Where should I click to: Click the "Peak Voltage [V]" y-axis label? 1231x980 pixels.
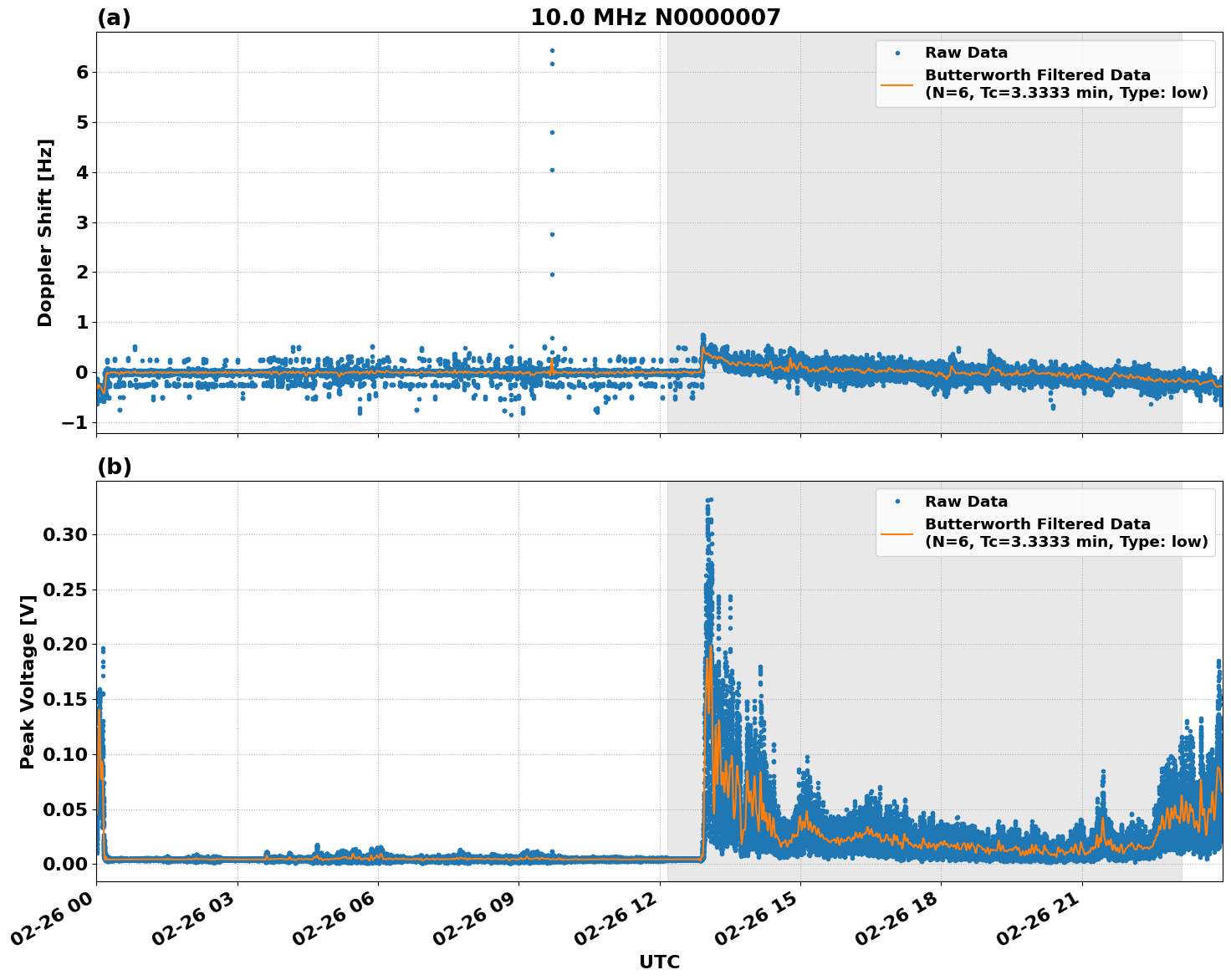[x=28, y=681]
